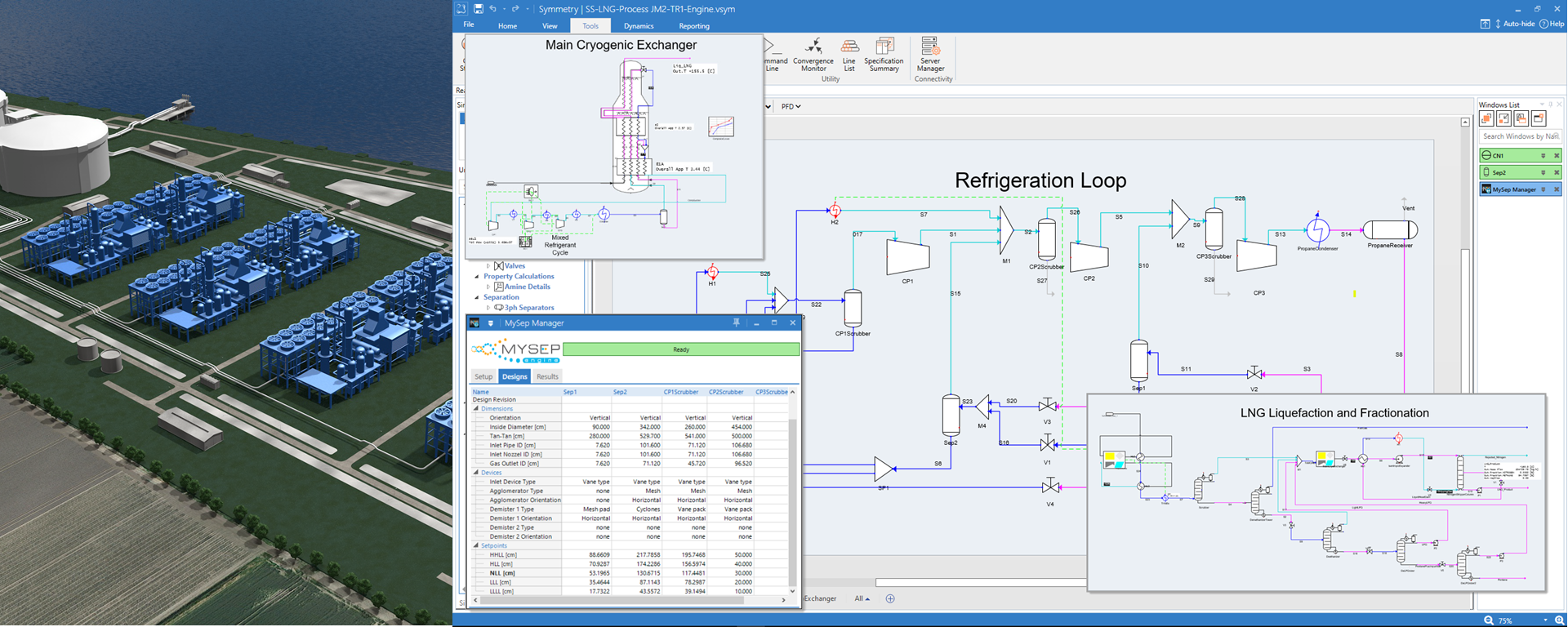Open the Amine Details link in the tree

527,287
